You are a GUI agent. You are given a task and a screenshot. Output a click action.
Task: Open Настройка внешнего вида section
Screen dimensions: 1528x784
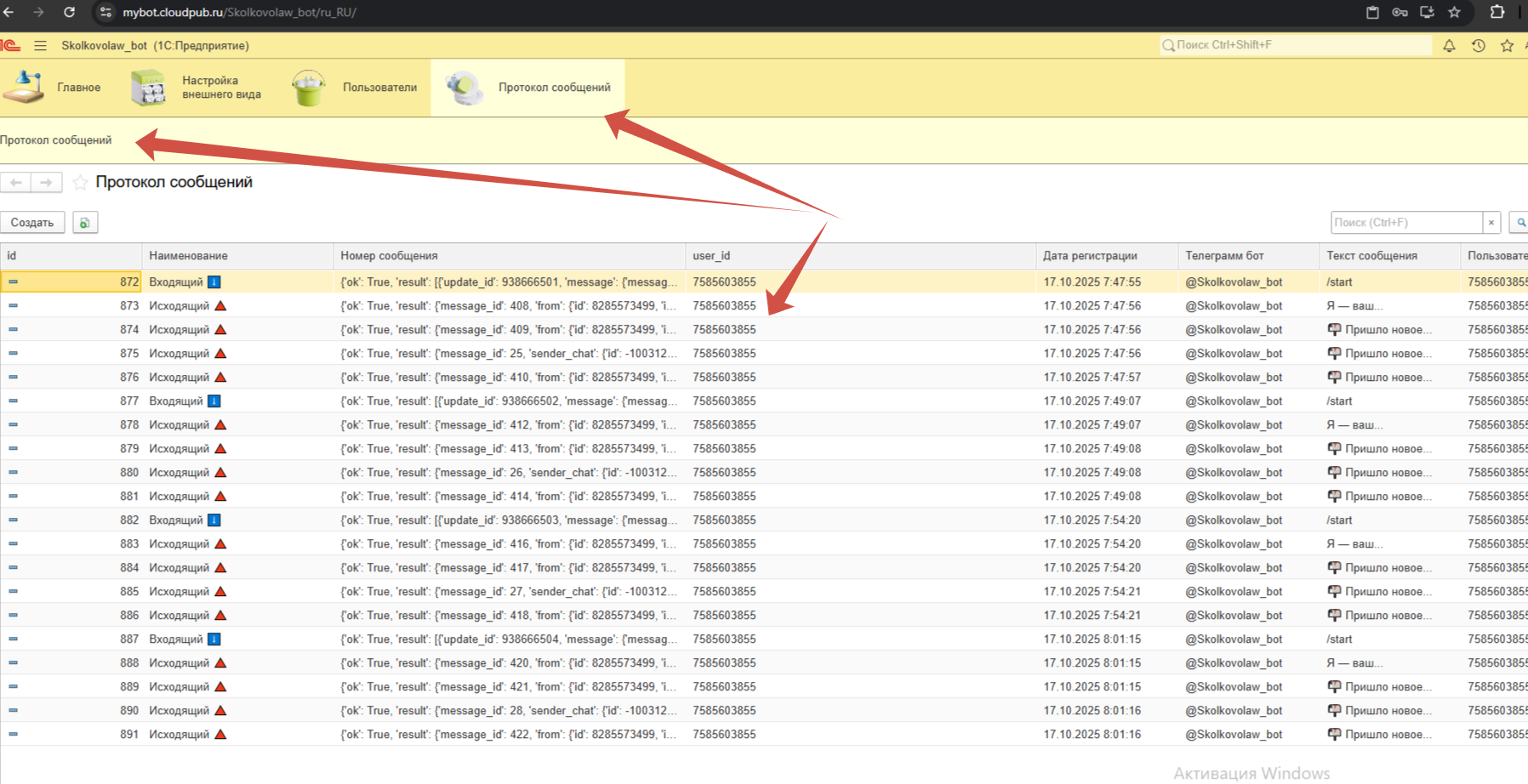tap(197, 88)
